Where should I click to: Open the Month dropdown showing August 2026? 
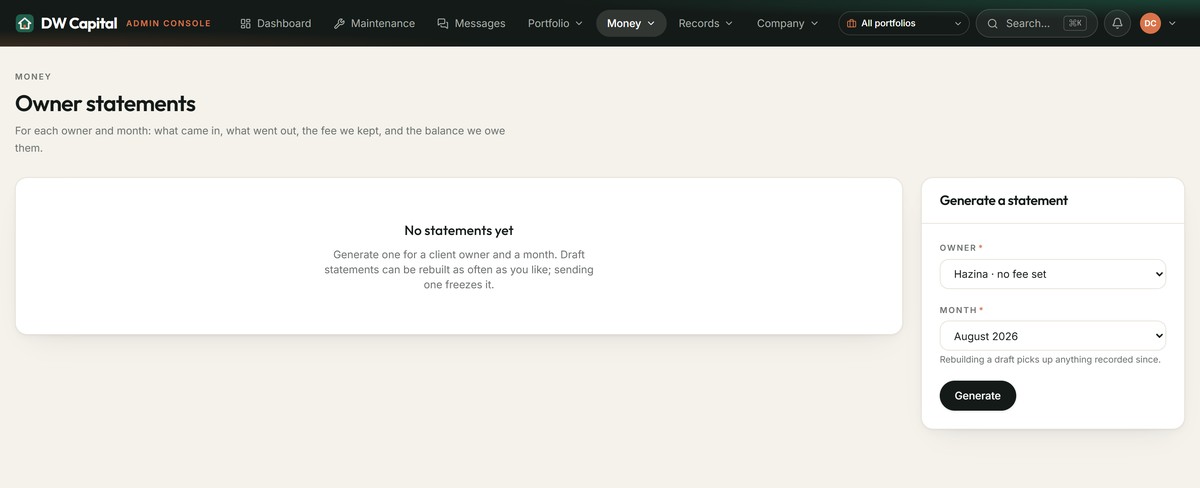click(1053, 335)
